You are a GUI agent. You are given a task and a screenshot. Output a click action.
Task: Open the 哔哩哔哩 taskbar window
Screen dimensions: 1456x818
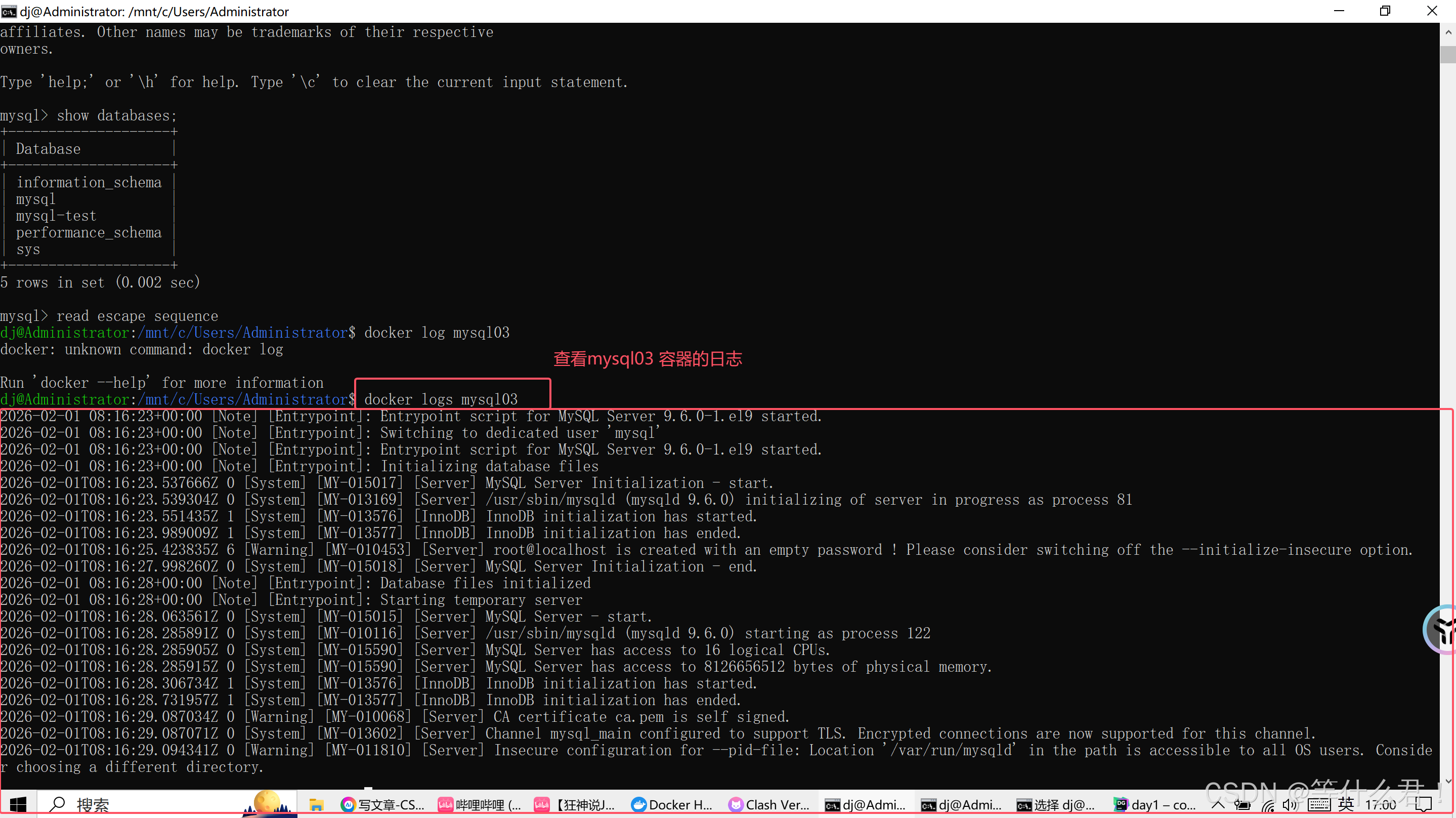point(479,804)
